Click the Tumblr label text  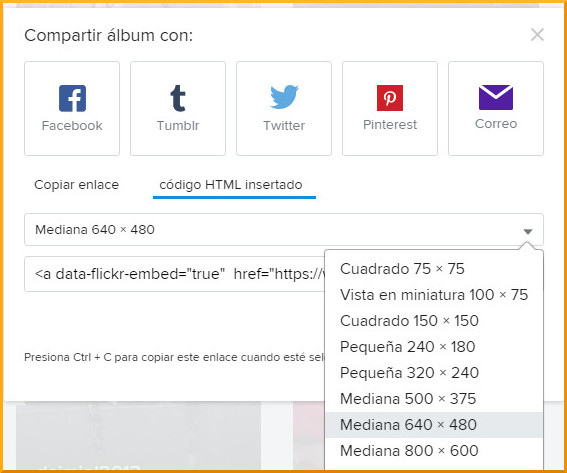[x=178, y=125]
